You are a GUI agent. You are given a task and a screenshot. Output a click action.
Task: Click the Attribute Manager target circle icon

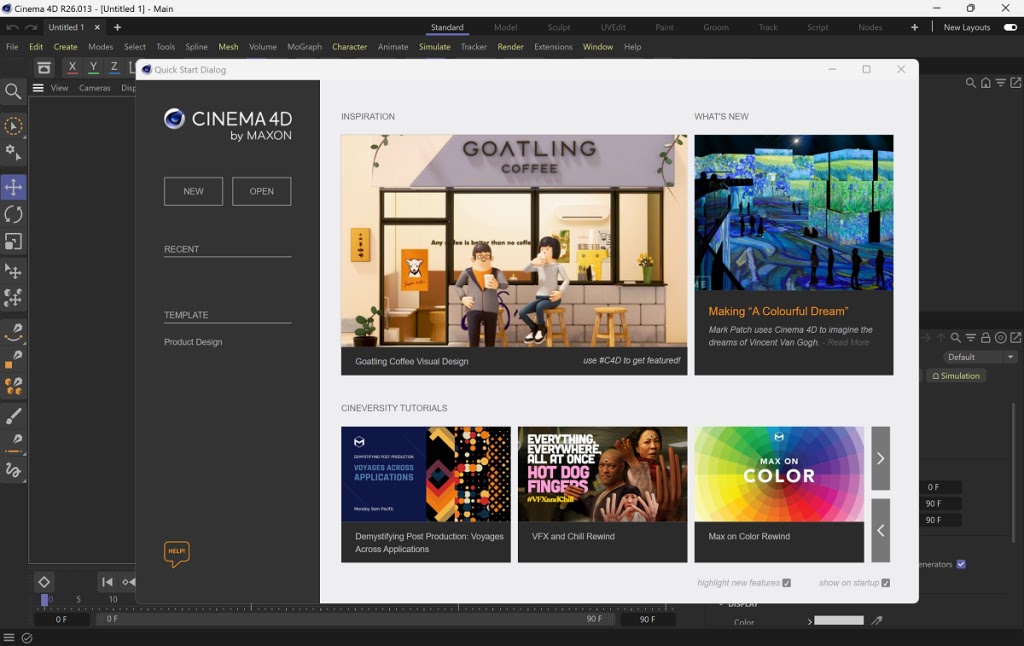(1000, 338)
